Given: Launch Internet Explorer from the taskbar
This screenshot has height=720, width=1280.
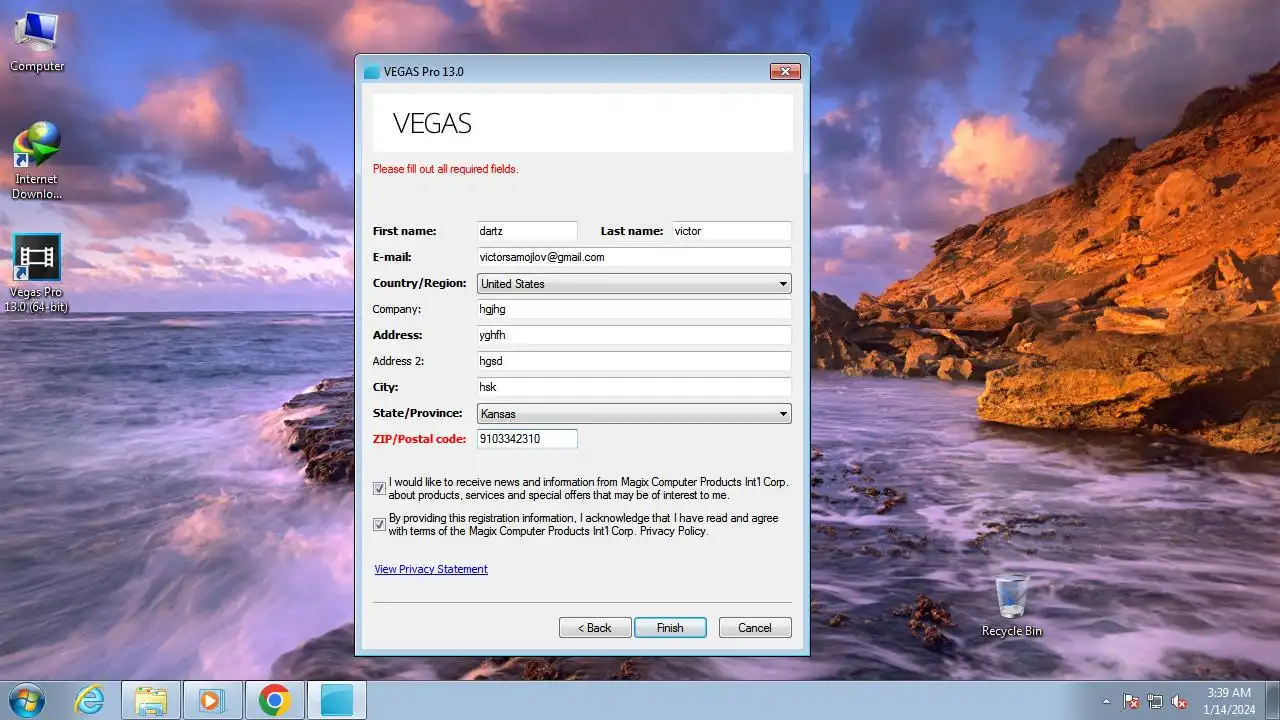Looking at the screenshot, I should point(90,700).
